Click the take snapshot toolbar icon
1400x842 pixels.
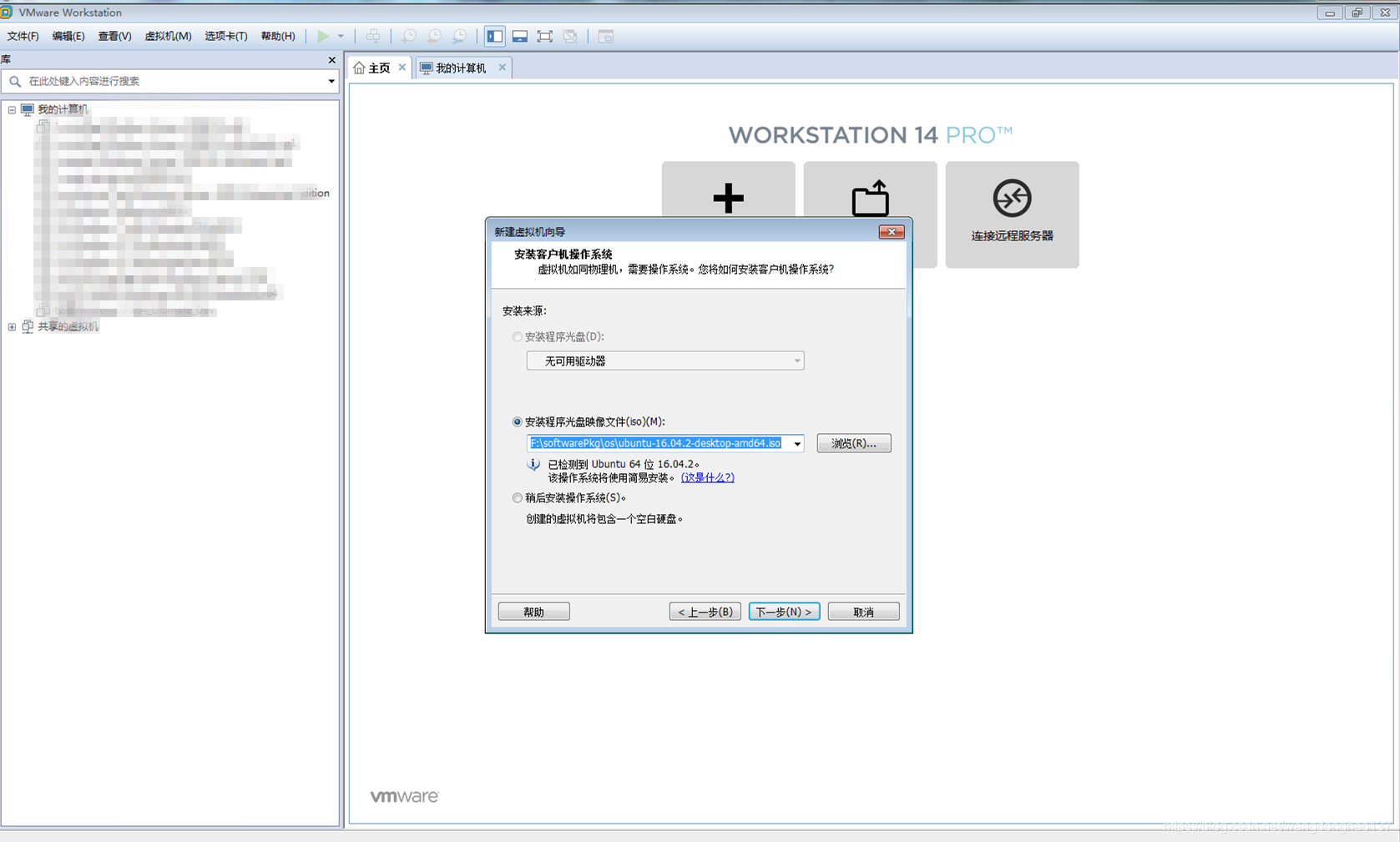(x=409, y=36)
